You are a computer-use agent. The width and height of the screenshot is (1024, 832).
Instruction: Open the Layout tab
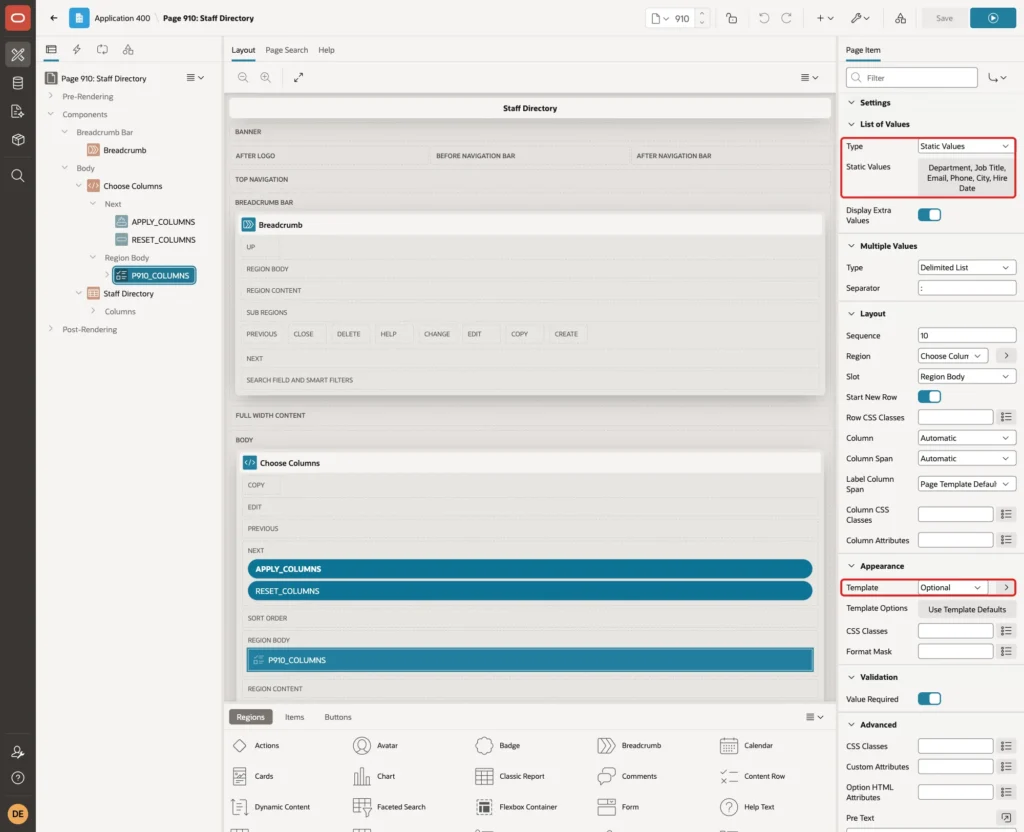(x=243, y=50)
